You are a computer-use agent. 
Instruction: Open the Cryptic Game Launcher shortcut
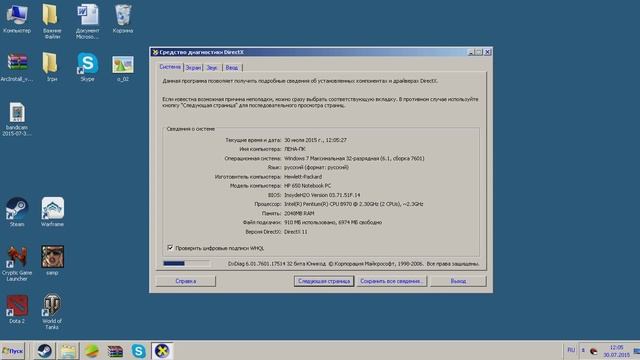tap(17, 264)
